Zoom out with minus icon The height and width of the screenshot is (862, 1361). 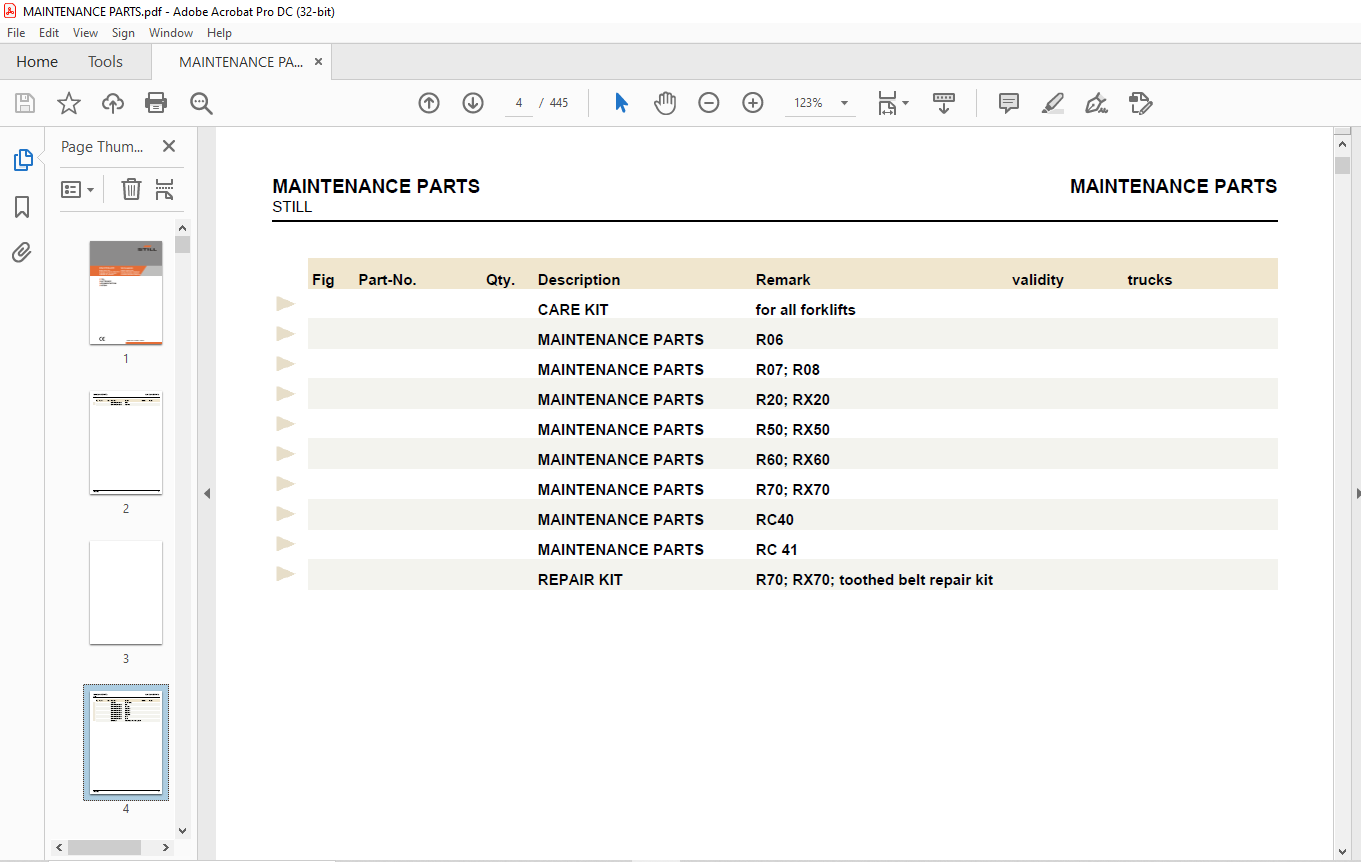coord(709,103)
